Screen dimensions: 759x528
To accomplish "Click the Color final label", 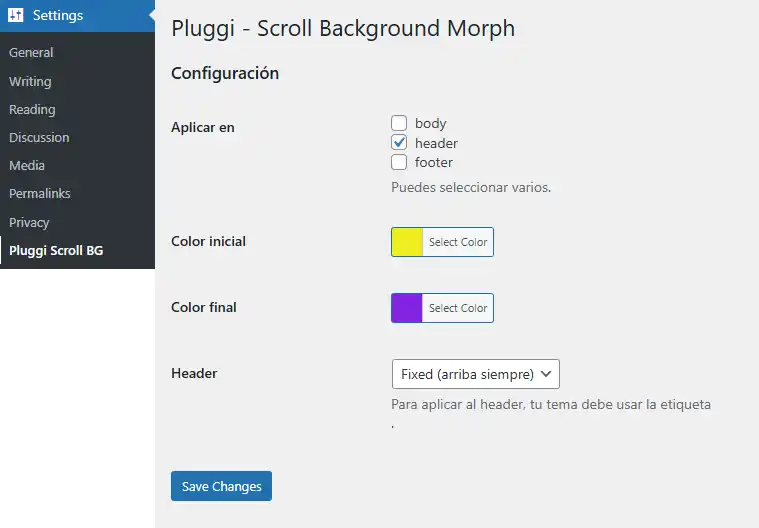I will pyautogui.click(x=204, y=307).
